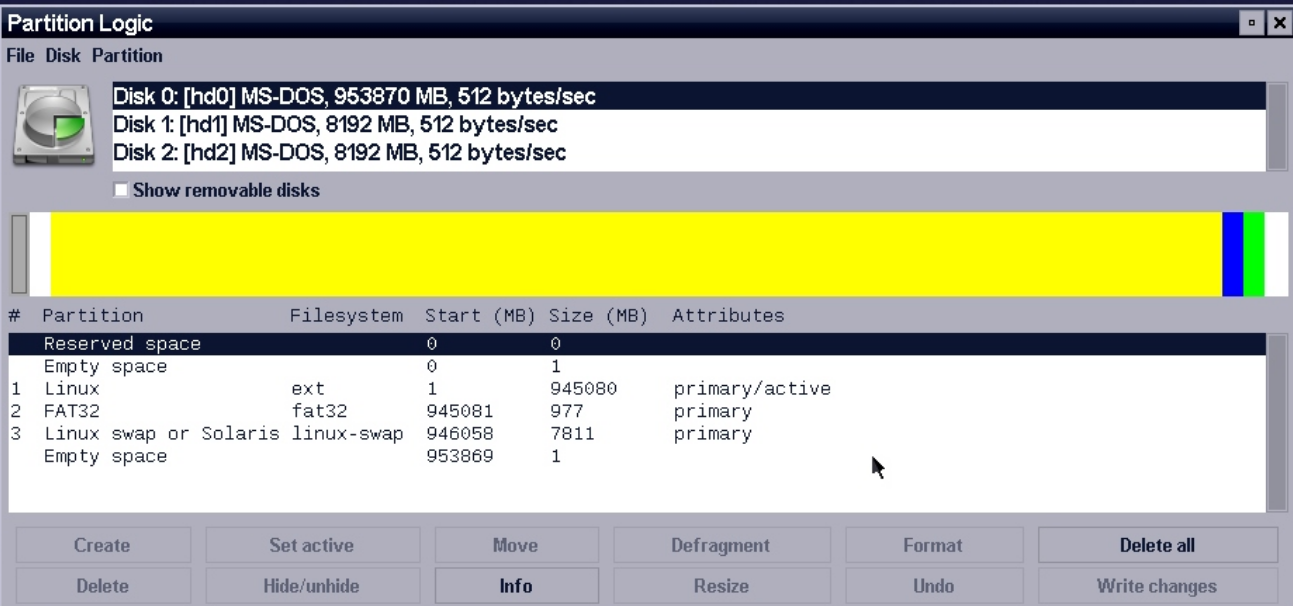This screenshot has height=606, width=1293.
Task: Click the Write changes button
Action: [1157, 586]
